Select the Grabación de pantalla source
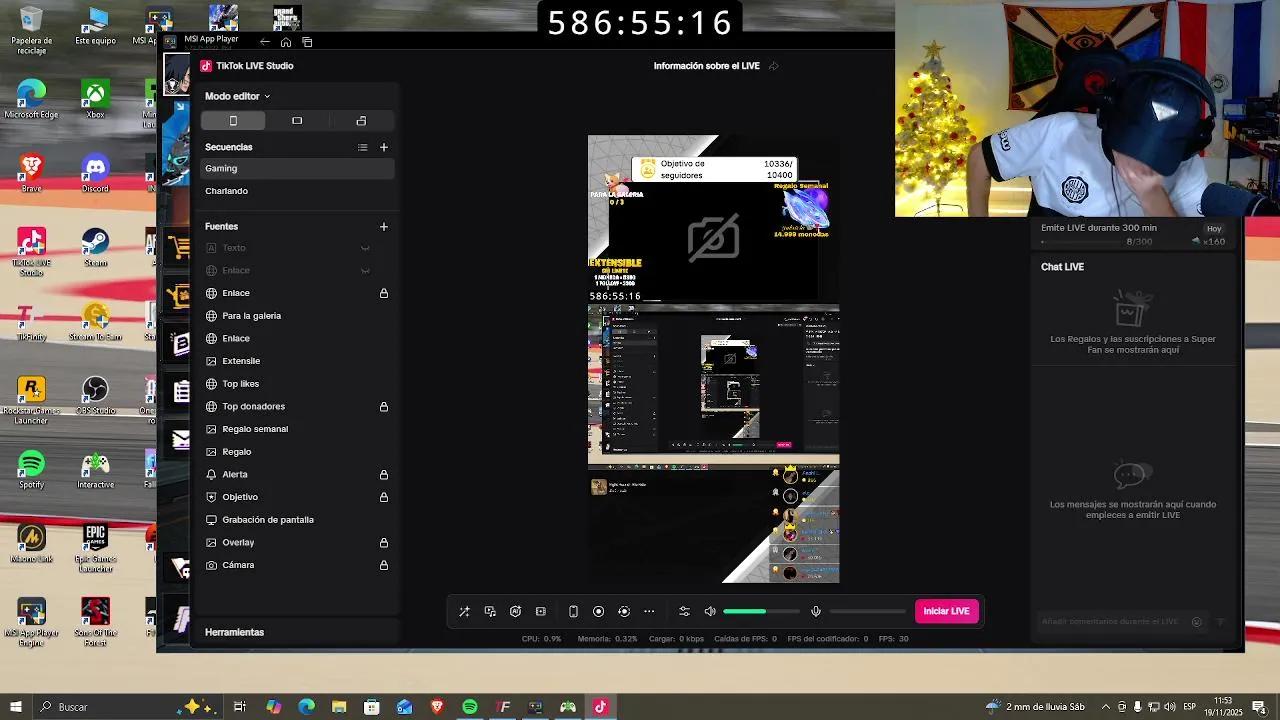Image resolution: width=1280 pixels, height=720 pixels. [x=297, y=520]
